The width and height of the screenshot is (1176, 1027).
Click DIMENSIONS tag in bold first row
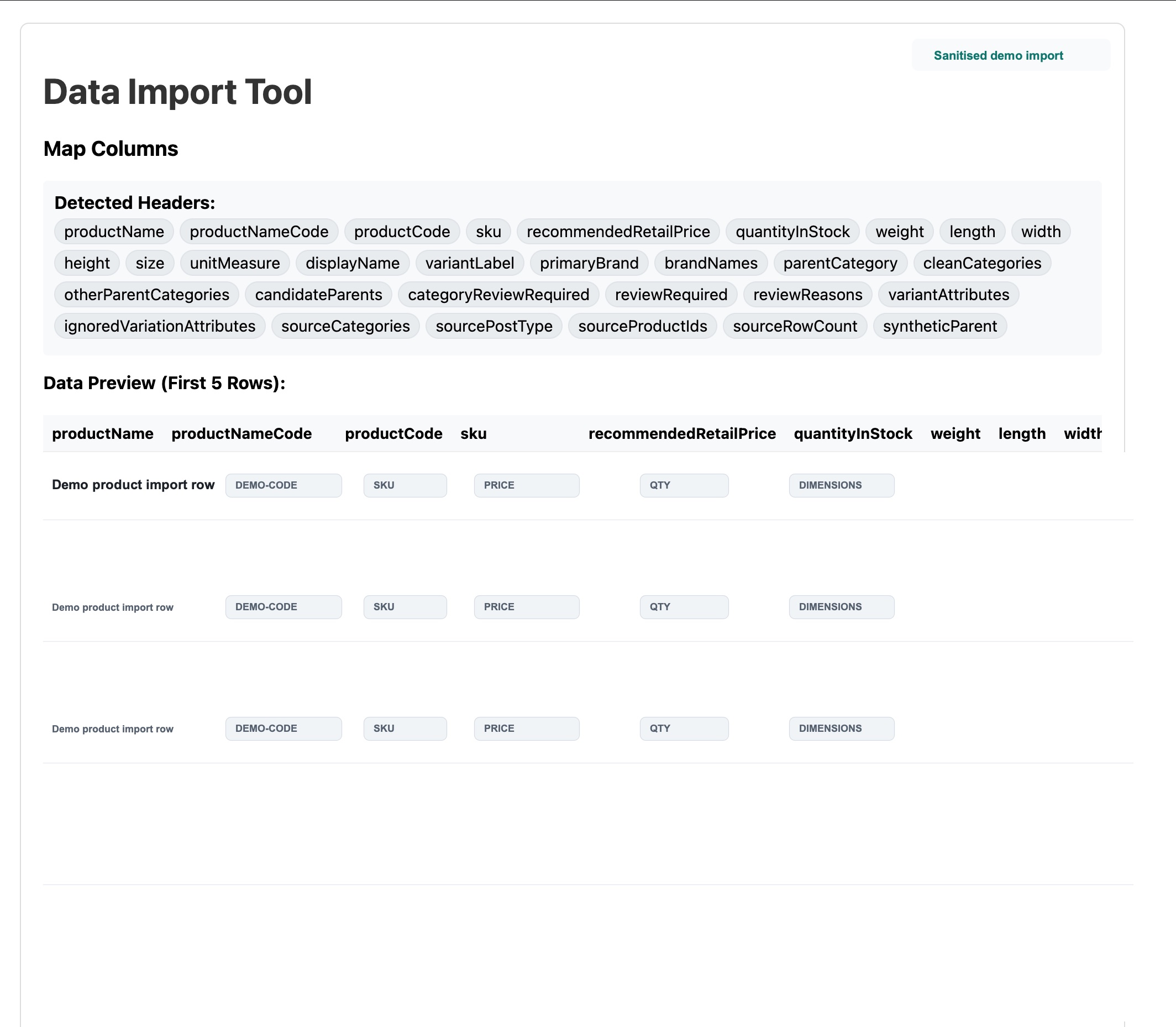[841, 485]
